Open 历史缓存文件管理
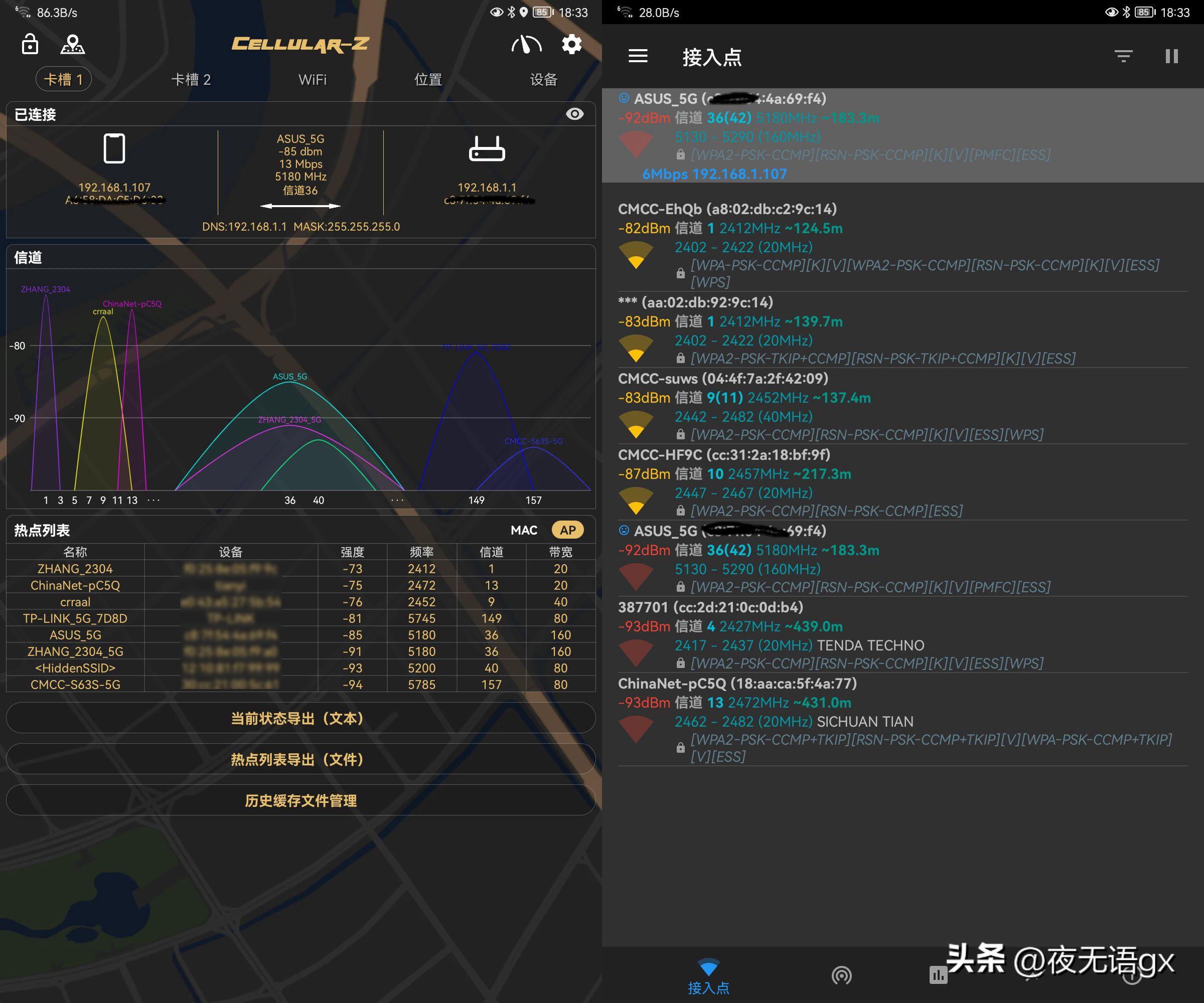Image resolution: width=1204 pixels, height=1003 pixels. (x=300, y=800)
